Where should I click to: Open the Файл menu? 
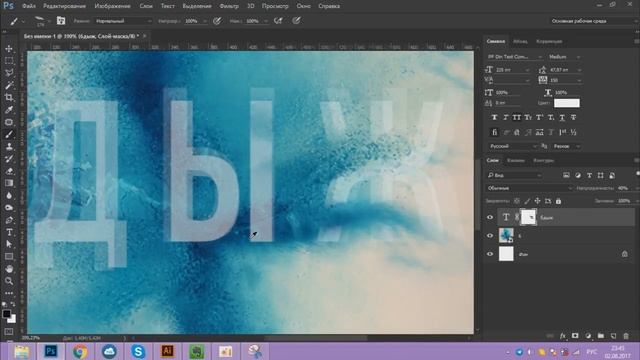point(29,6)
